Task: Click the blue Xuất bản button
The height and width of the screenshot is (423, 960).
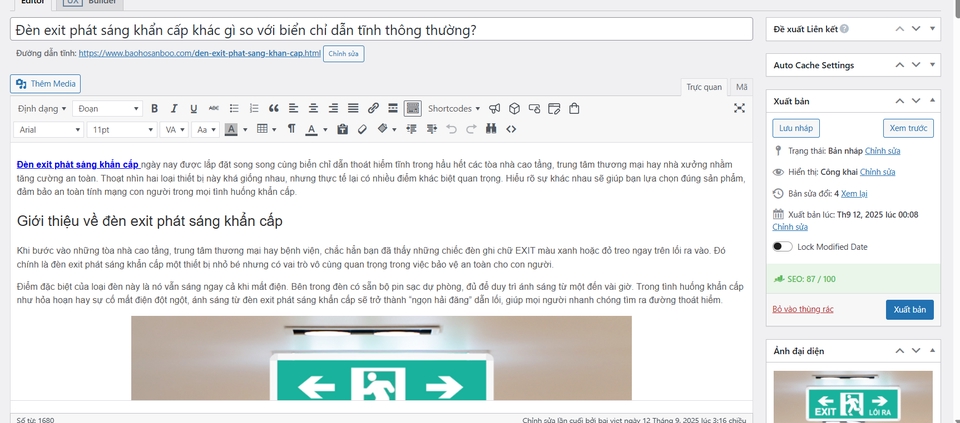Action: click(x=909, y=310)
